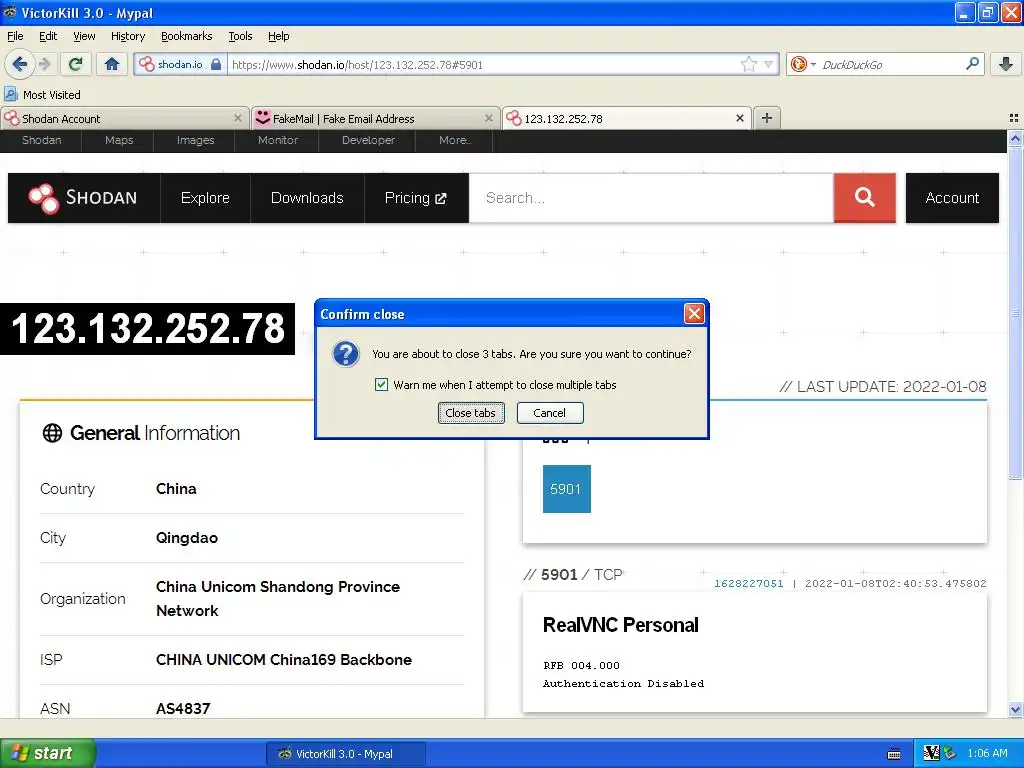Click the red Shodan search button
The height and width of the screenshot is (768, 1024).
pos(864,198)
